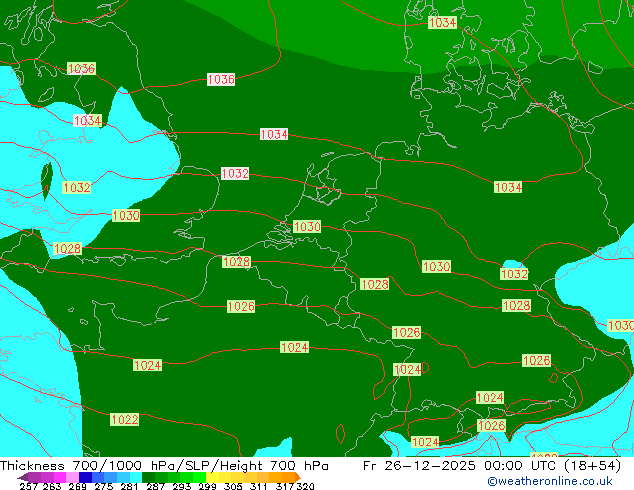The image size is (634, 490).
Task: Click the legend value 311
Action: (x=259, y=486)
